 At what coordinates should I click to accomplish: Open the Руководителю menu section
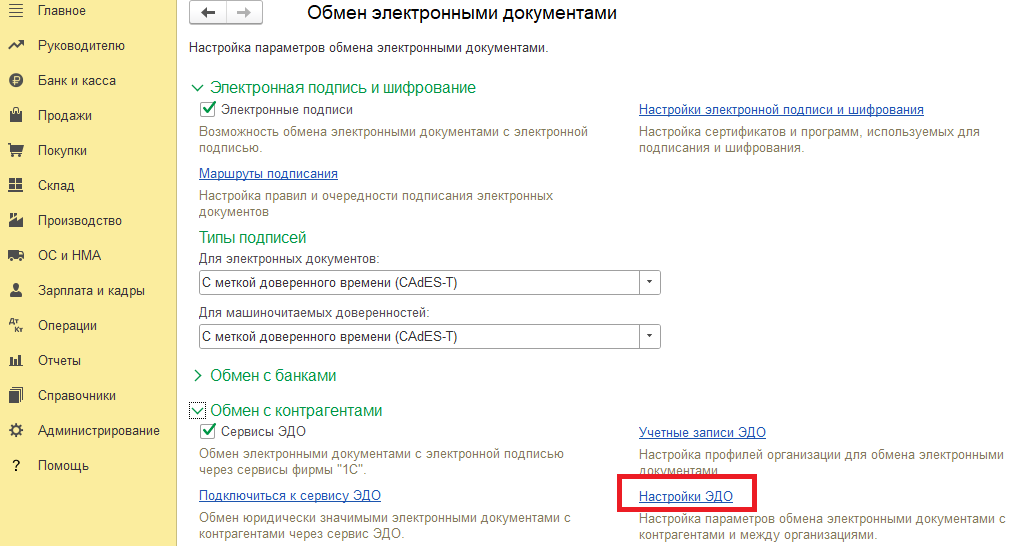tap(81, 46)
